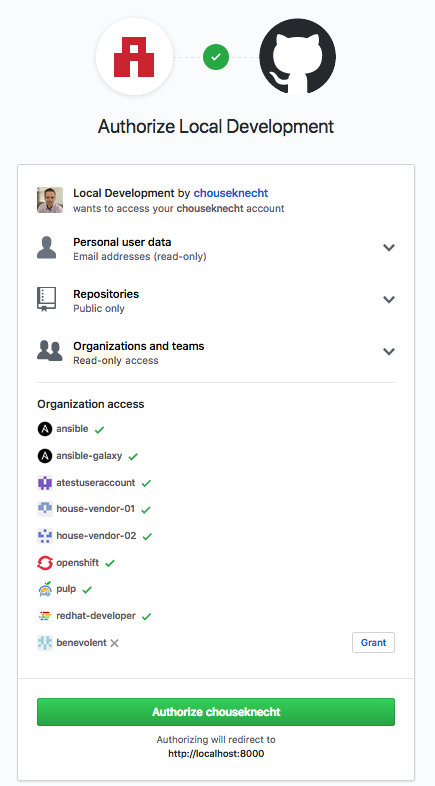Viewport: 435px width, 786px height.
Task: Click the green check next to ansible
Action: pyautogui.click(x=99, y=430)
